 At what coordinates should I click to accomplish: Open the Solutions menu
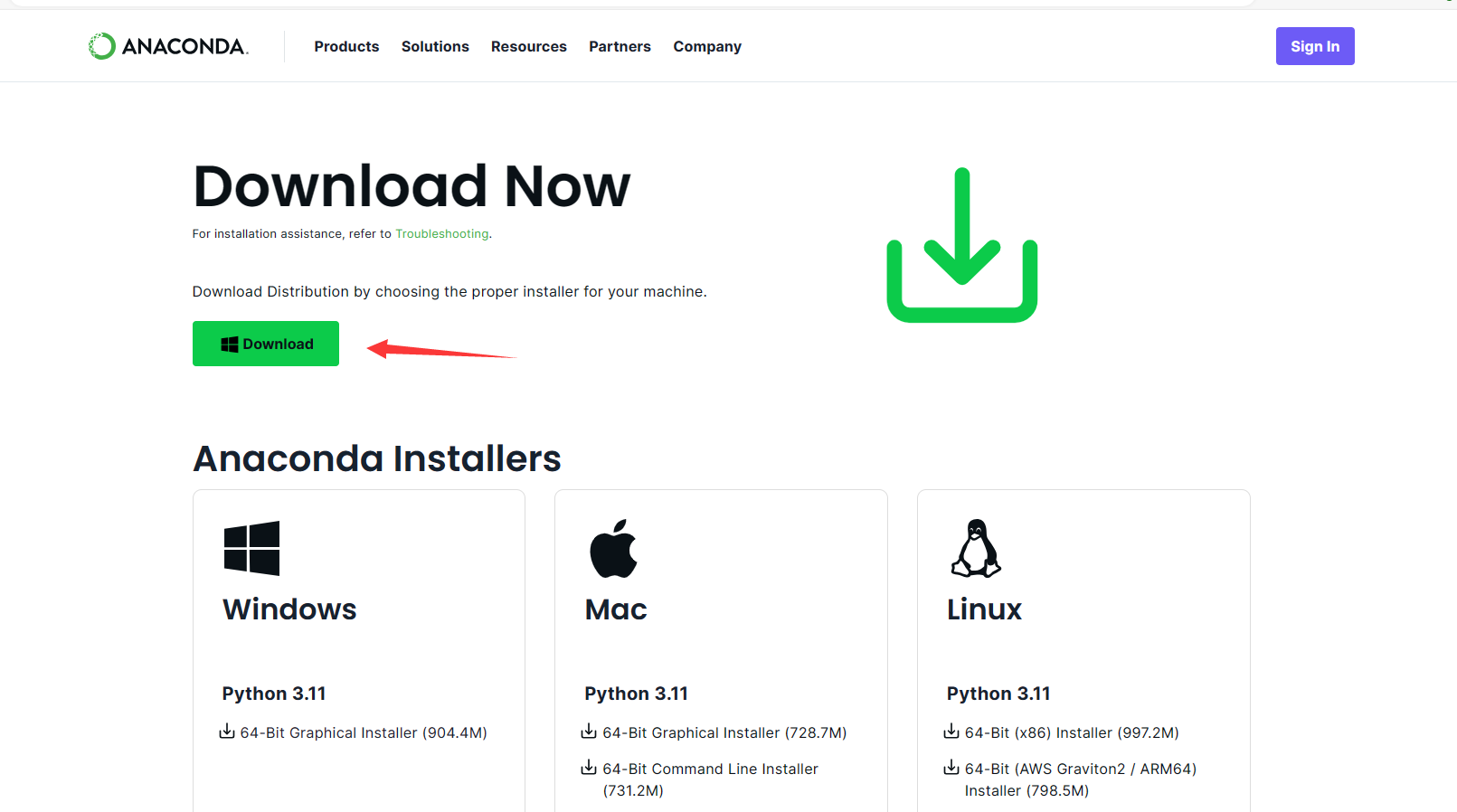click(435, 46)
